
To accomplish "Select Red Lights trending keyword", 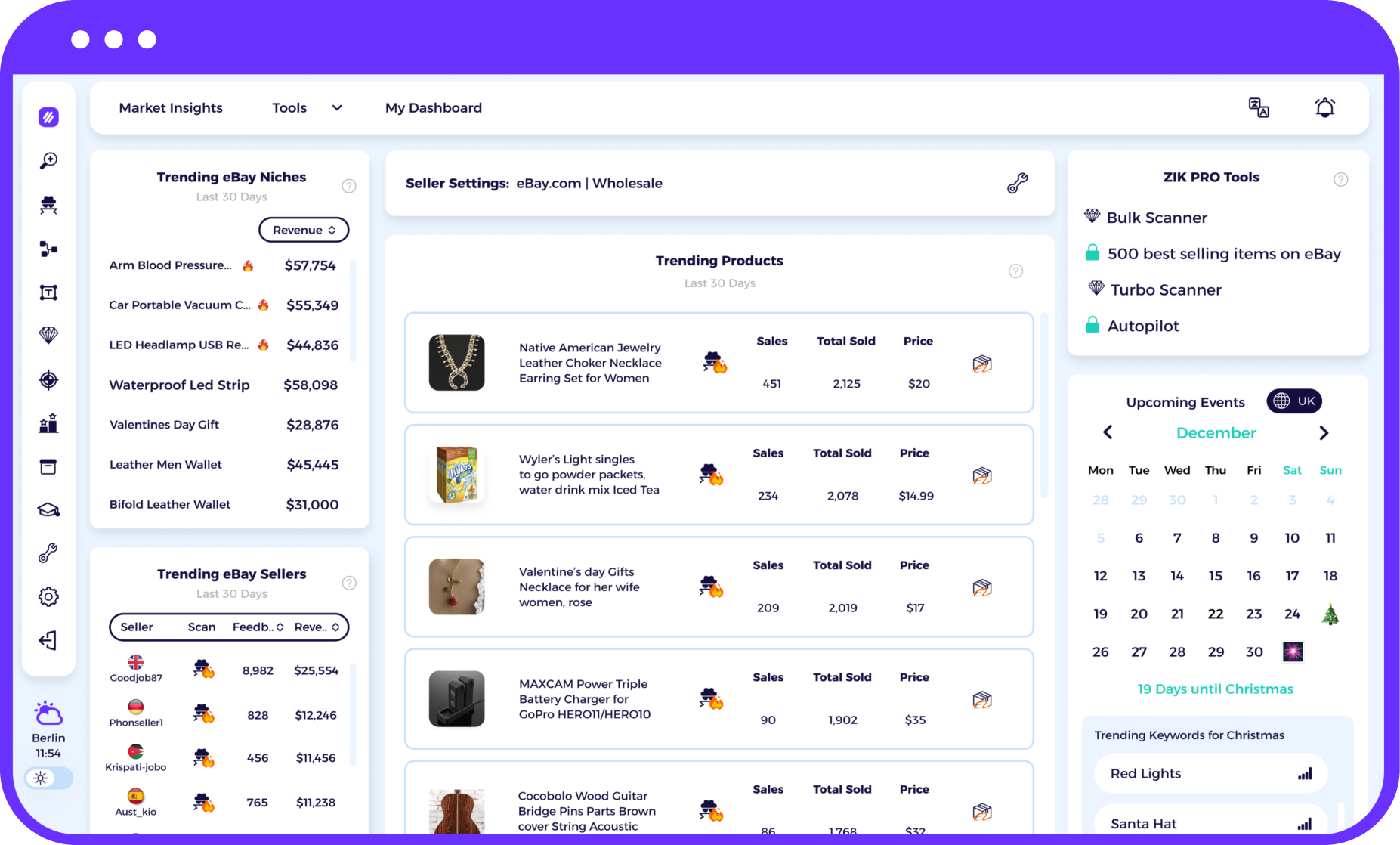I will pos(1211,773).
